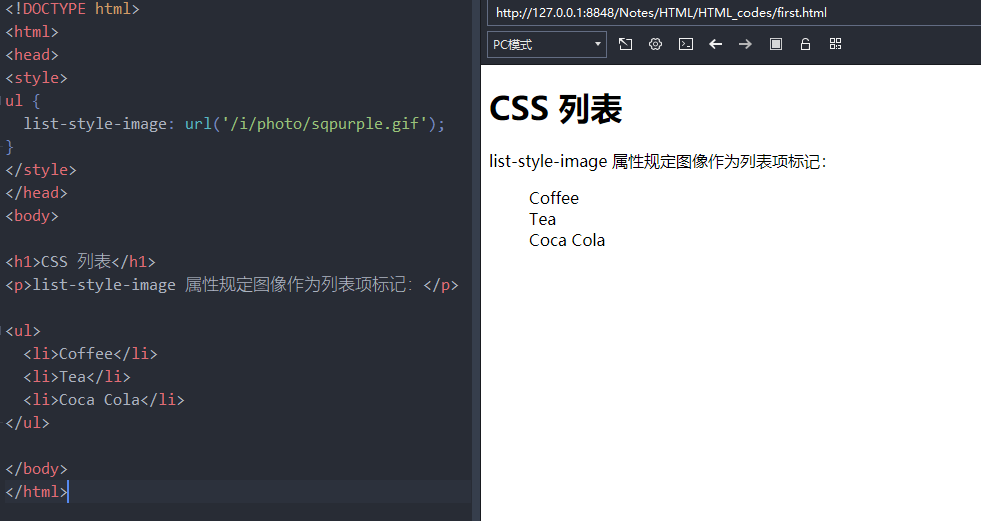Open the preview settings gear
Viewport: 981px width, 521px height.
(655, 44)
